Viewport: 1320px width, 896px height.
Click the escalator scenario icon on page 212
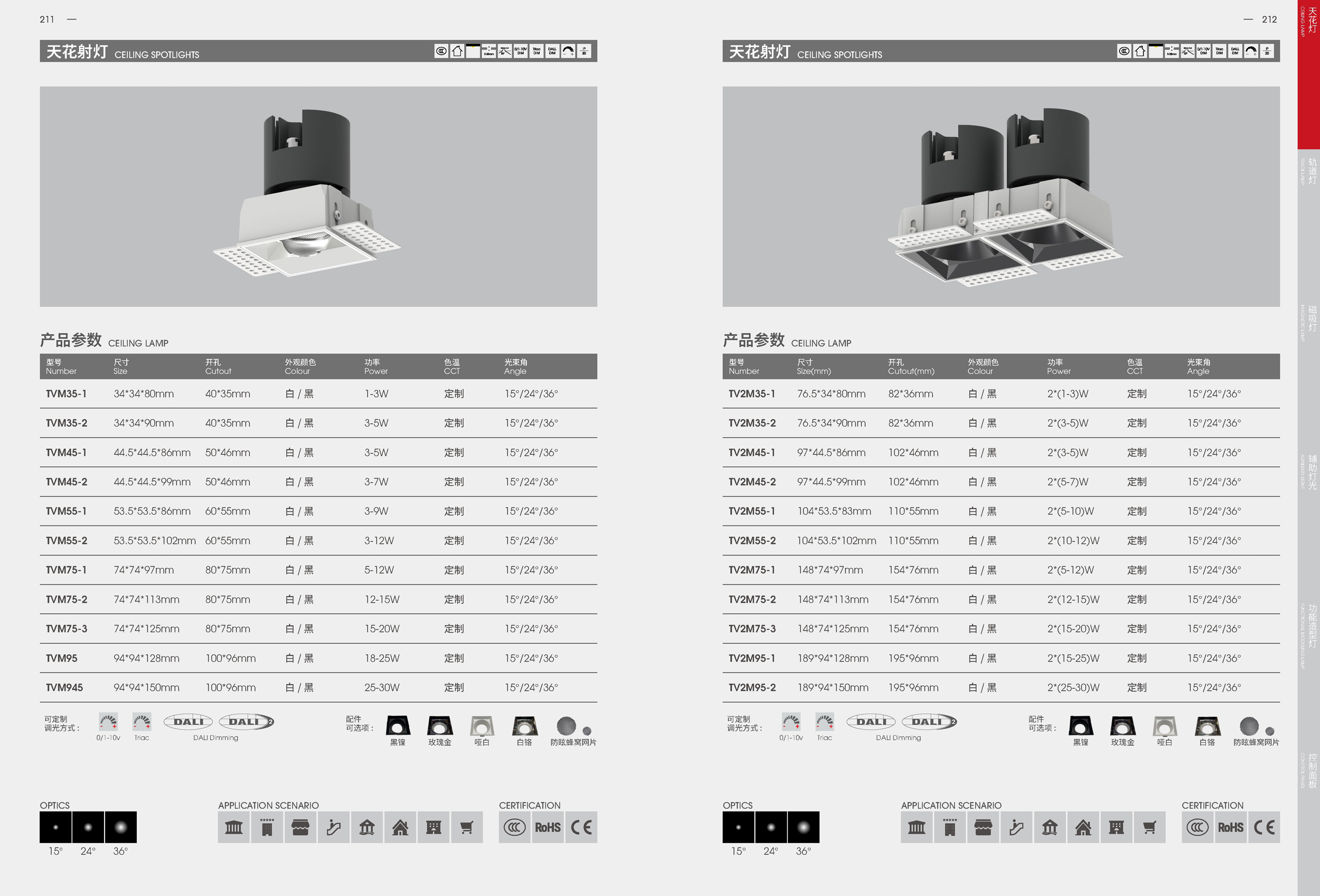pyautogui.click(x=1016, y=827)
